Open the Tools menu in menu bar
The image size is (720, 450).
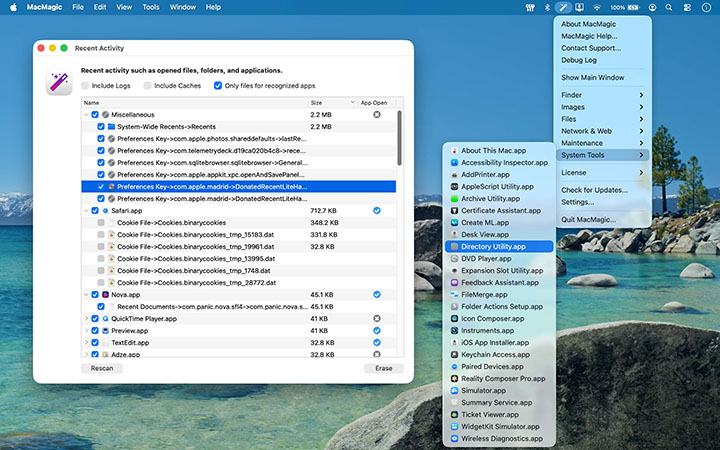[x=151, y=7]
